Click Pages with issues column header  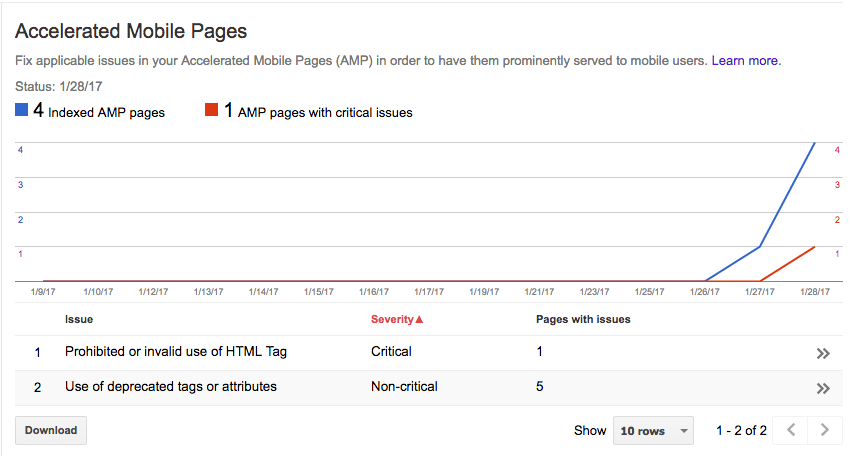[583, 319]
